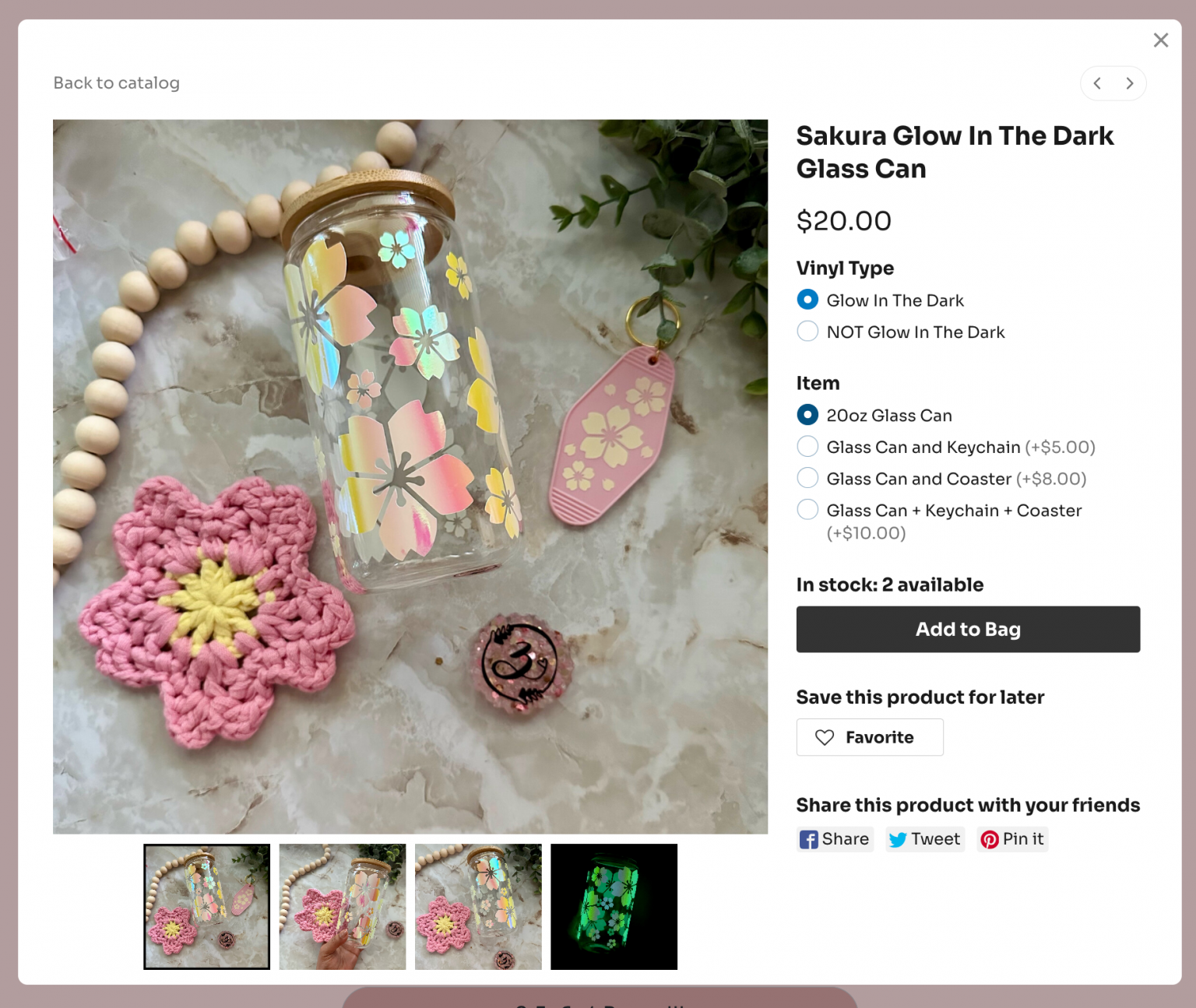
Task: View the glow-in-the-dark photo thumbnail
Action: [614, 907]
